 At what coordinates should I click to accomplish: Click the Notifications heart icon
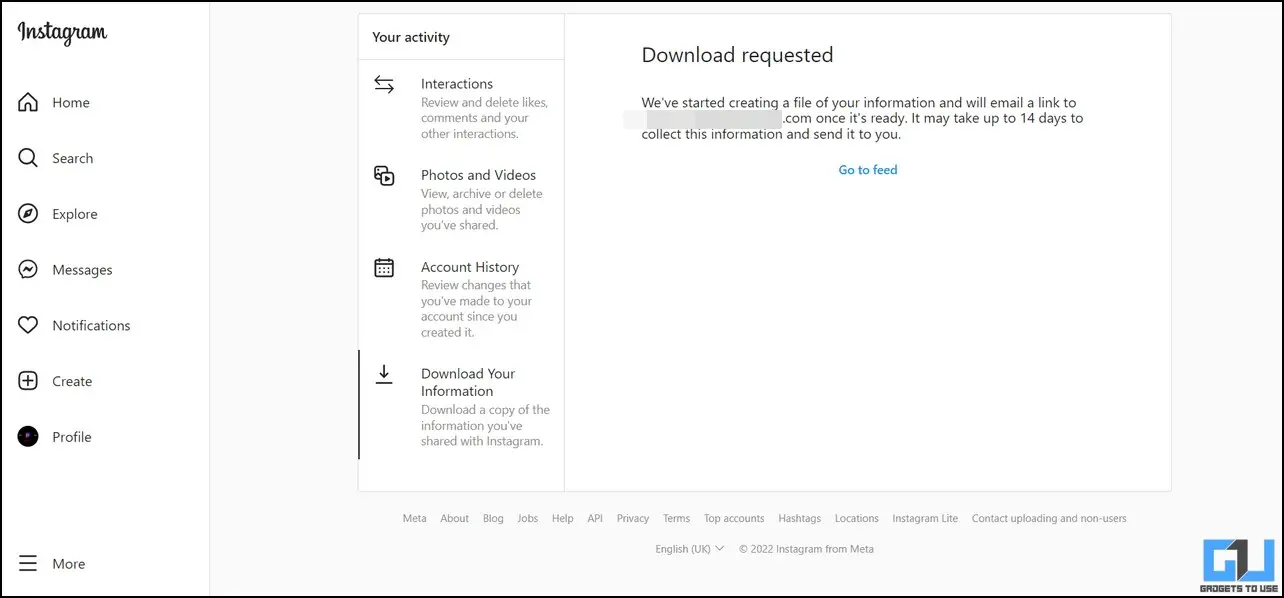[x=28, y=325]
